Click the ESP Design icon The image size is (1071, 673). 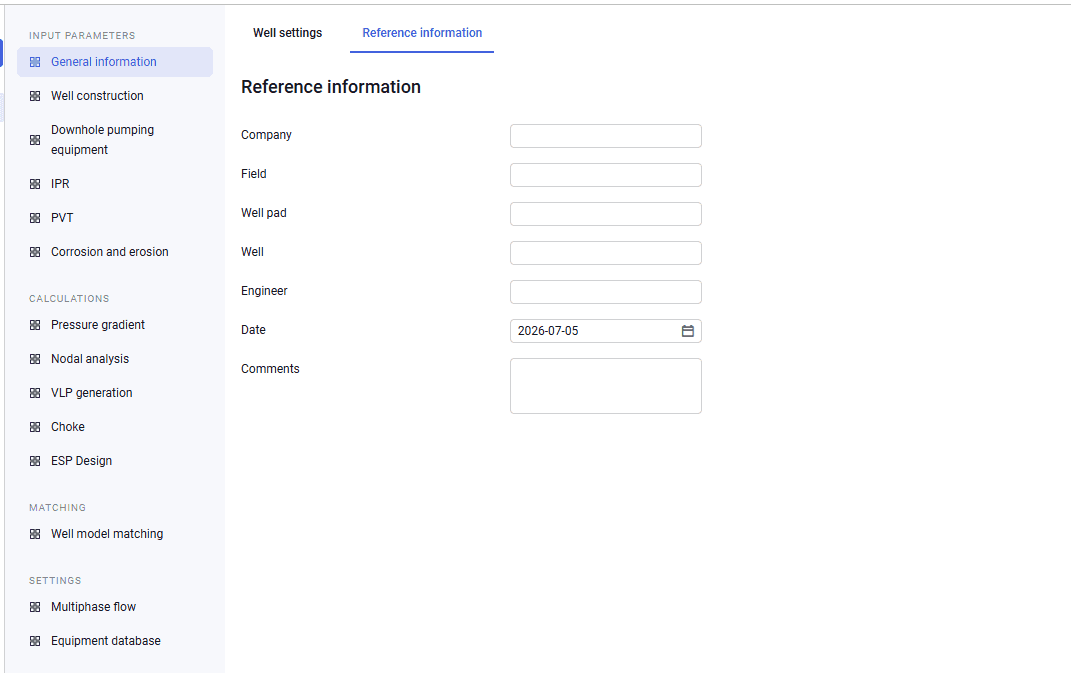(x=35, y=461)
